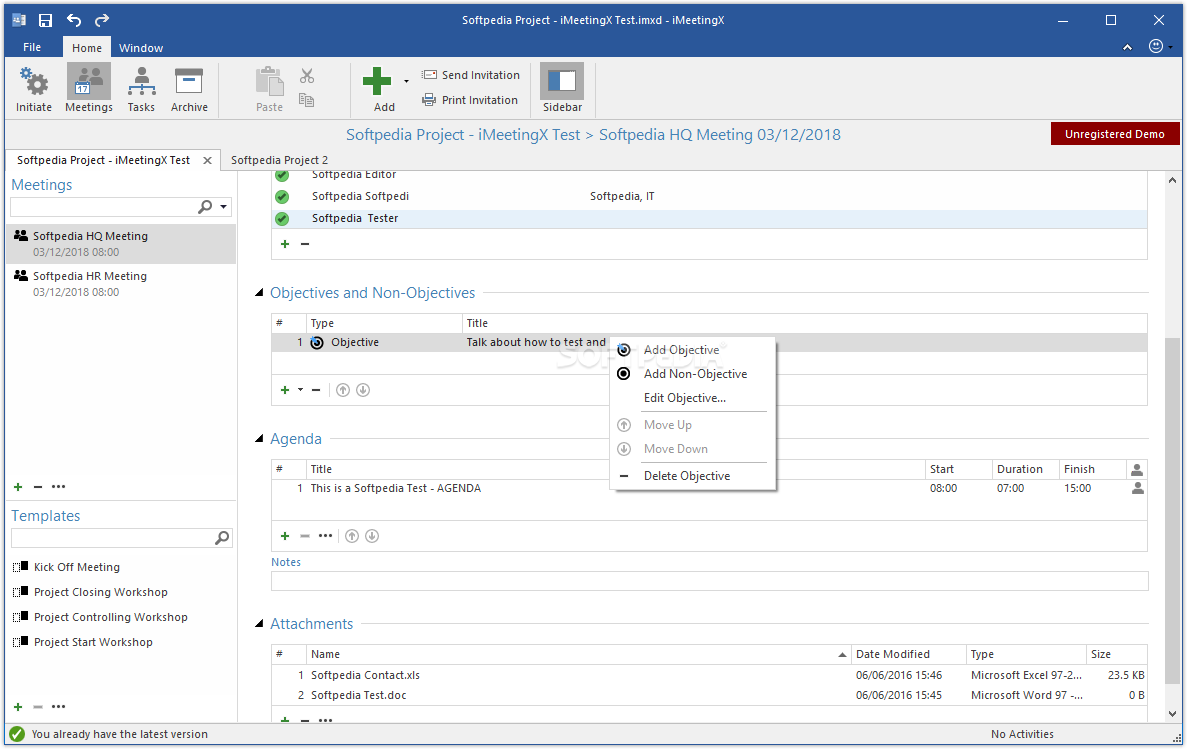The image size is (1187, 749).
Task: Add a participant with the plus icon
Action: pos(285,244)
